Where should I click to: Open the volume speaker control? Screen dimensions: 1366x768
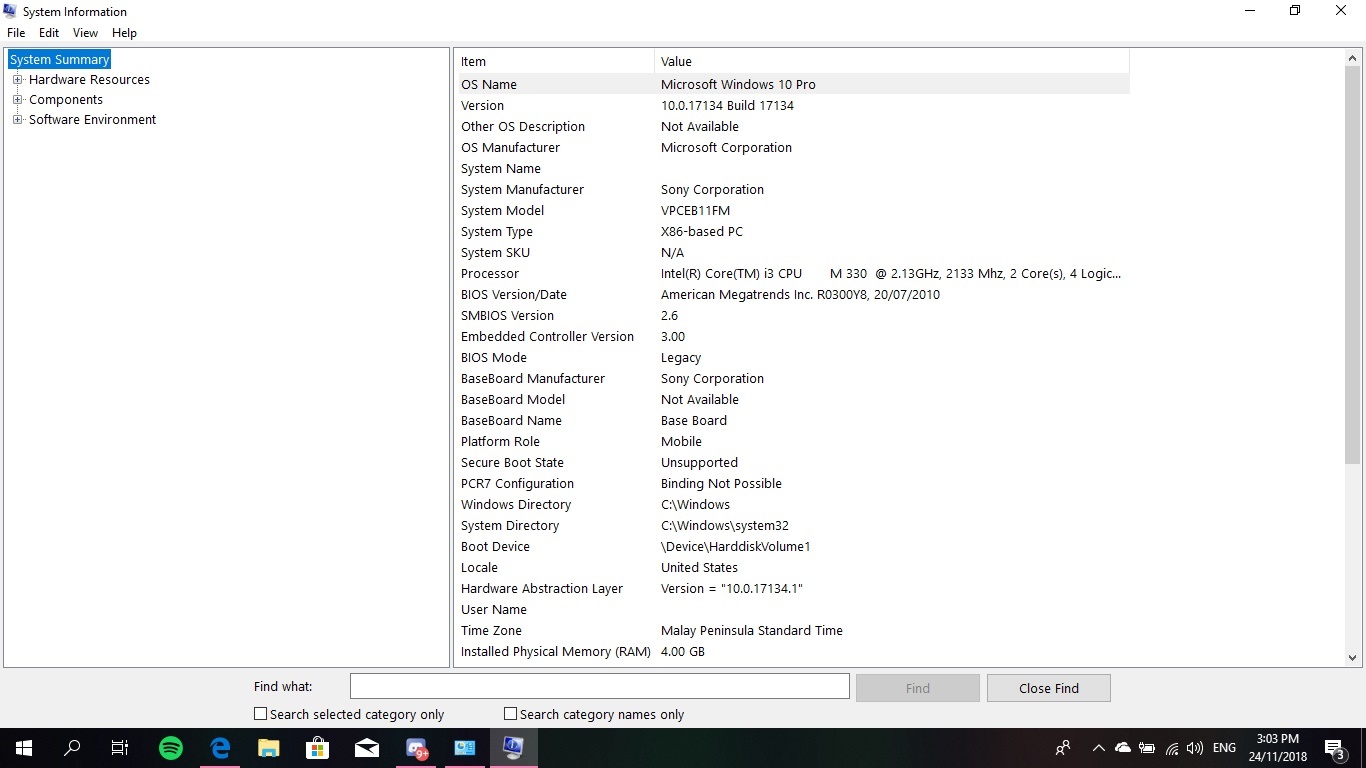pyautogui.click(x=1195, y=748)
